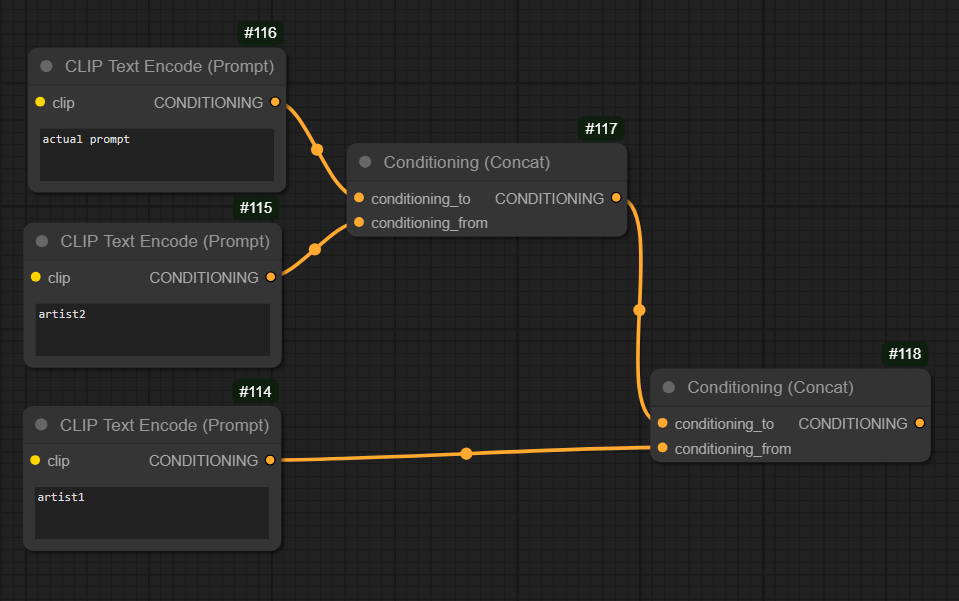Click CONDITIONING output label on node #116
959x601 pixels.
(x=209, y=103)
